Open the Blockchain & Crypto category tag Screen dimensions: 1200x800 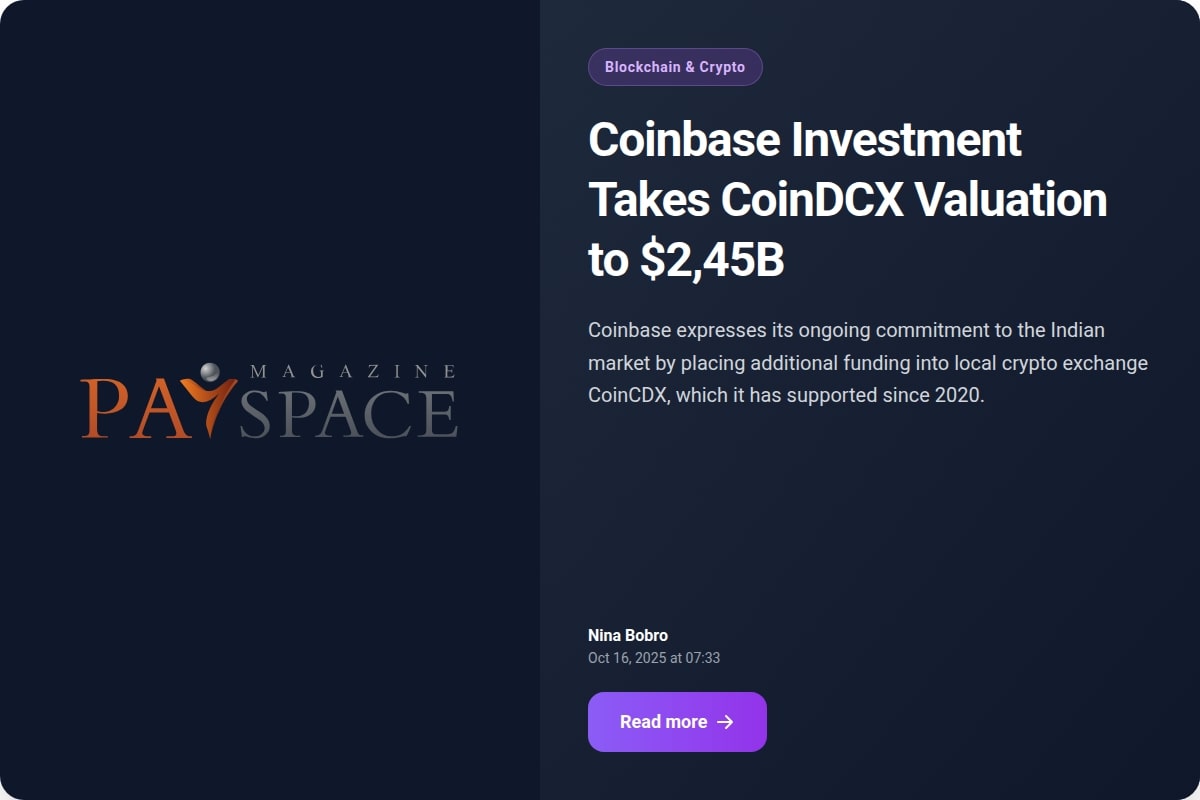click(675, 67)
